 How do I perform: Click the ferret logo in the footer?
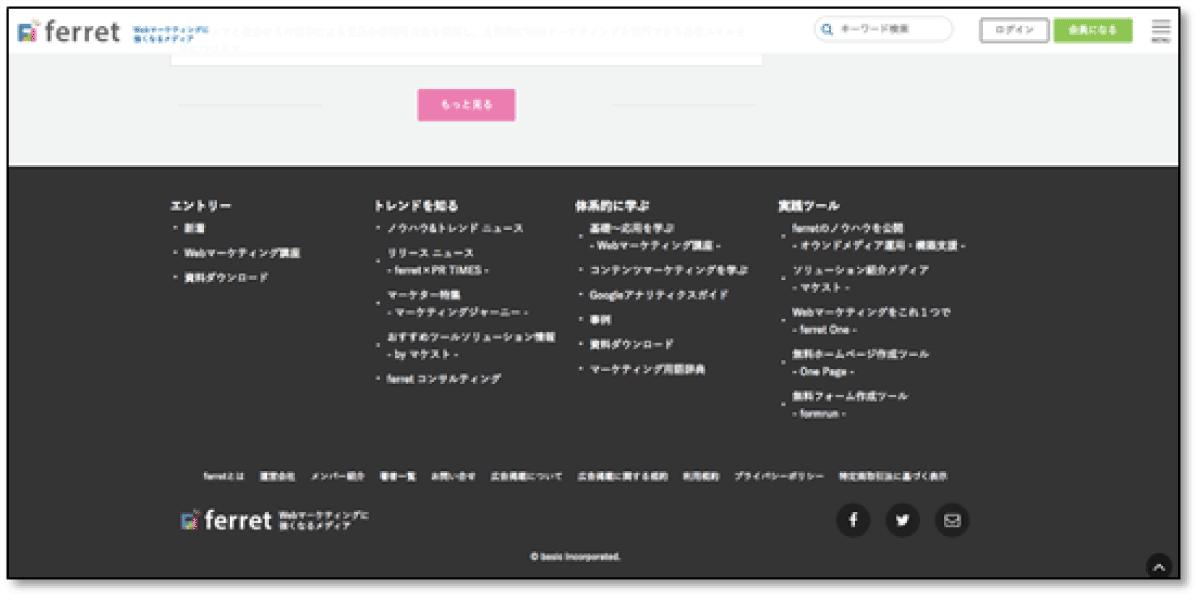tap(226, 520)
